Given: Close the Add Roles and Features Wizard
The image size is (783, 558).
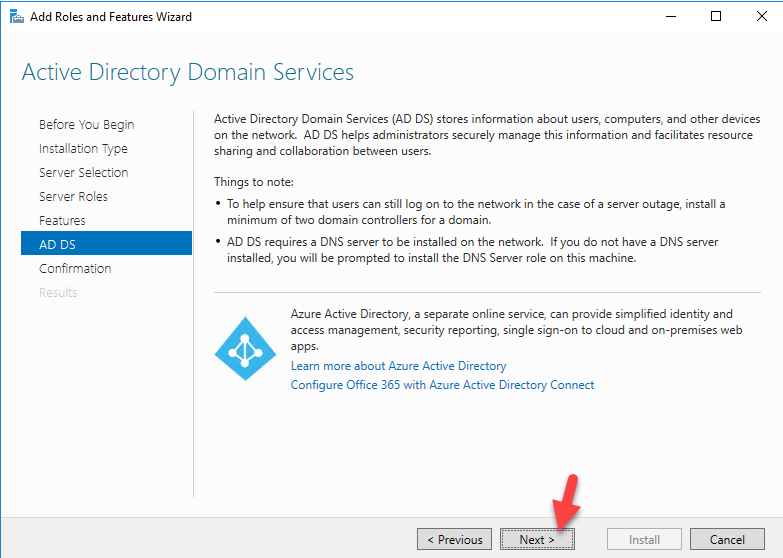Looking at the screenshot, I should coord(762,16).
